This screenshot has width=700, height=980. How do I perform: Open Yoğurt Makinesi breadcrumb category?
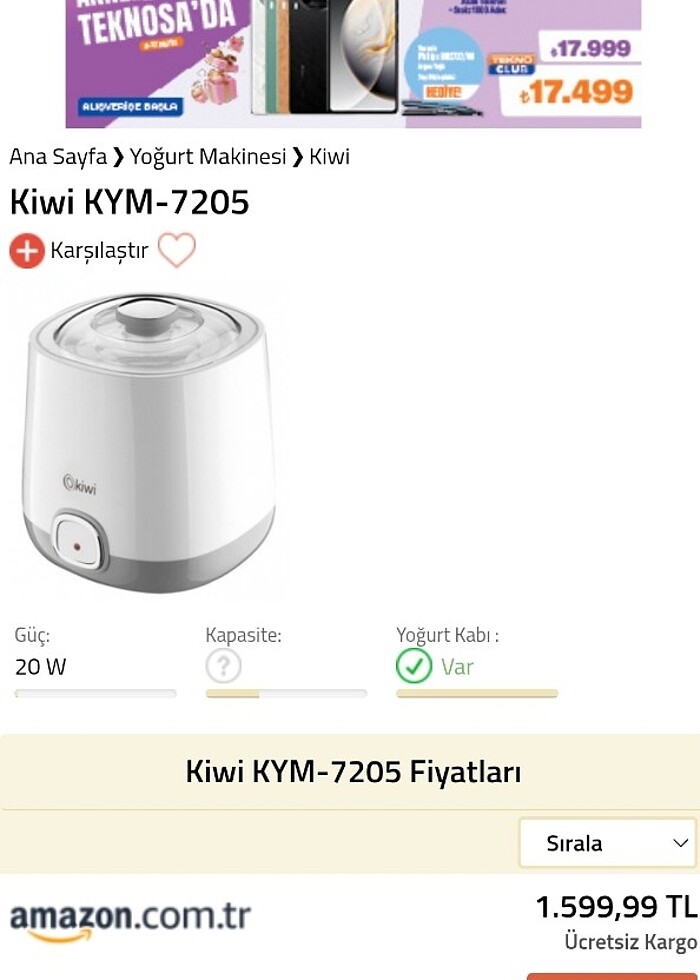[208, 156]
